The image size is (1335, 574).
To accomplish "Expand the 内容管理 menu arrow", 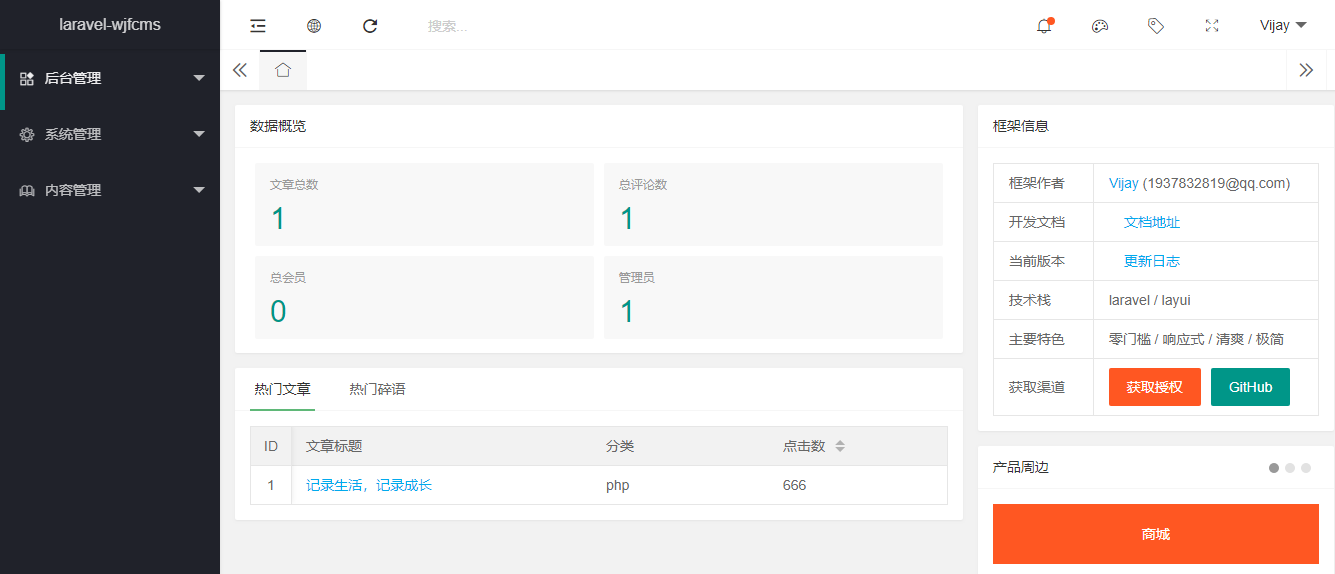I will click(x=199, y=190).
